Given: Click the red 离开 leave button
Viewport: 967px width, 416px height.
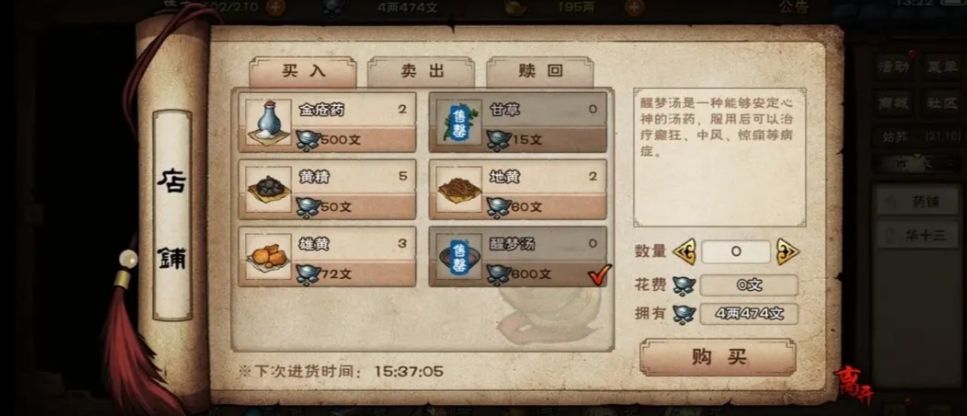Looking at the screenshot, I should (854, 385).
